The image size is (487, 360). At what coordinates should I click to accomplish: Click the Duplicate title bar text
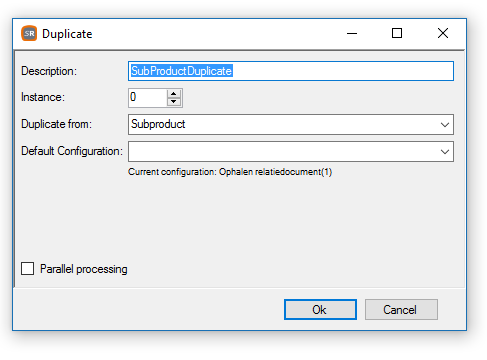click(x=67, y=34)
